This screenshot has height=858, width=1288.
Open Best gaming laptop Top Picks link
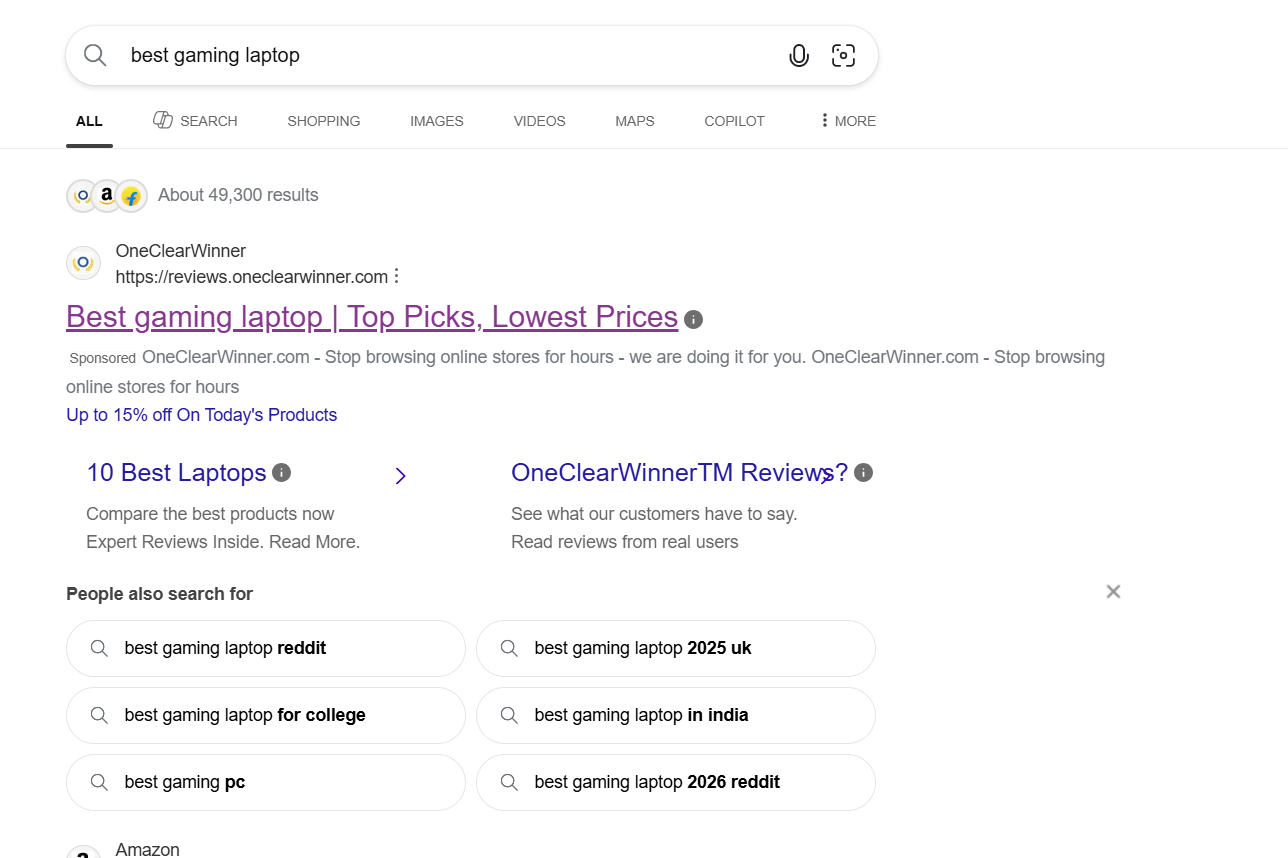point(372,317)
